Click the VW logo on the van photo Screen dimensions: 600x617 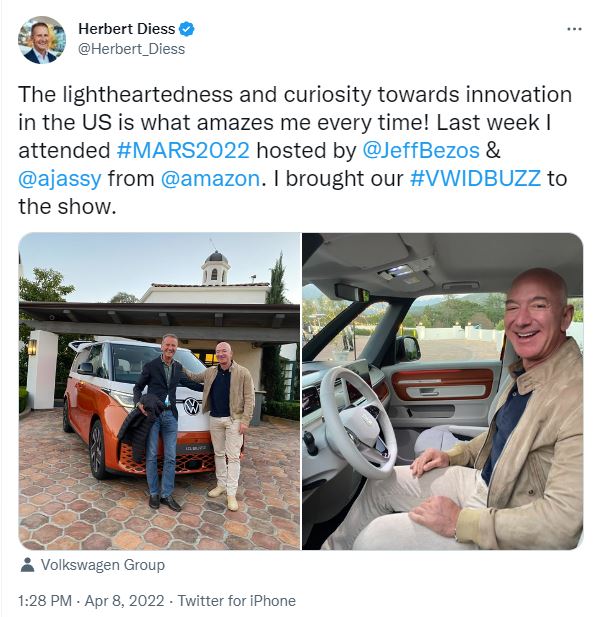click(192, 406)
